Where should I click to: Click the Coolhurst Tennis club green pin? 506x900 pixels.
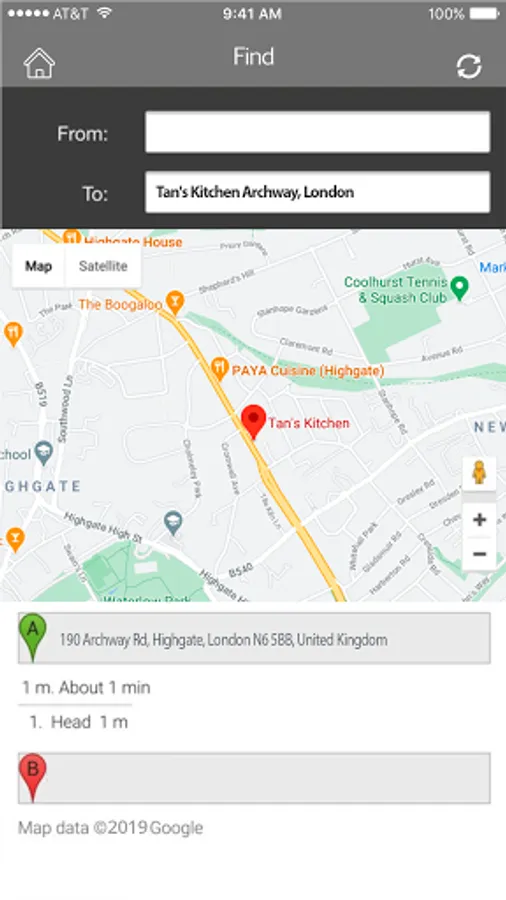pyautogui.click(x=460, y=288)
